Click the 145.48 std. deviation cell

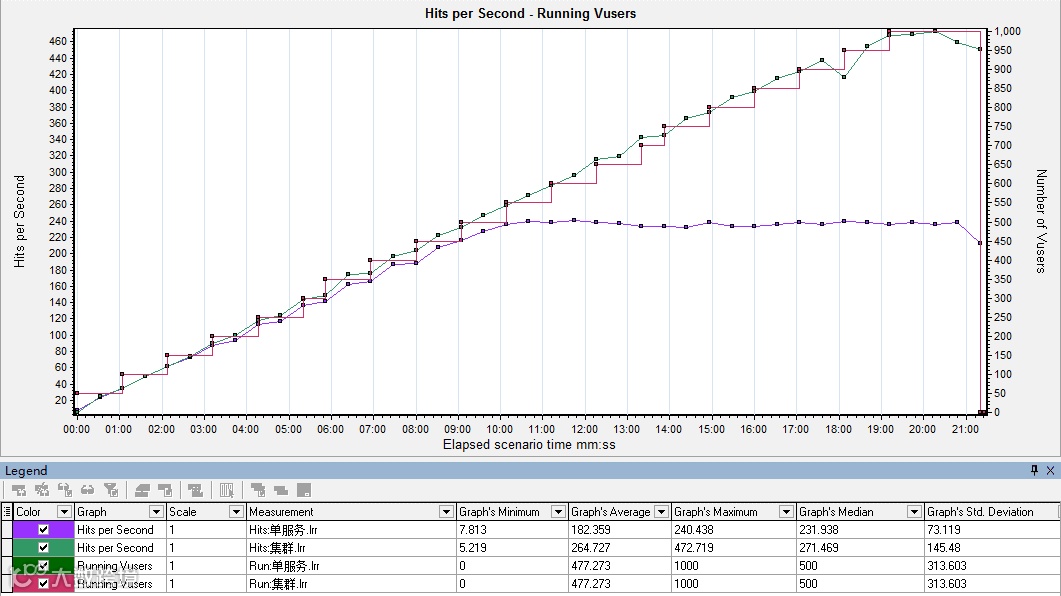click(x=991, y=547)
